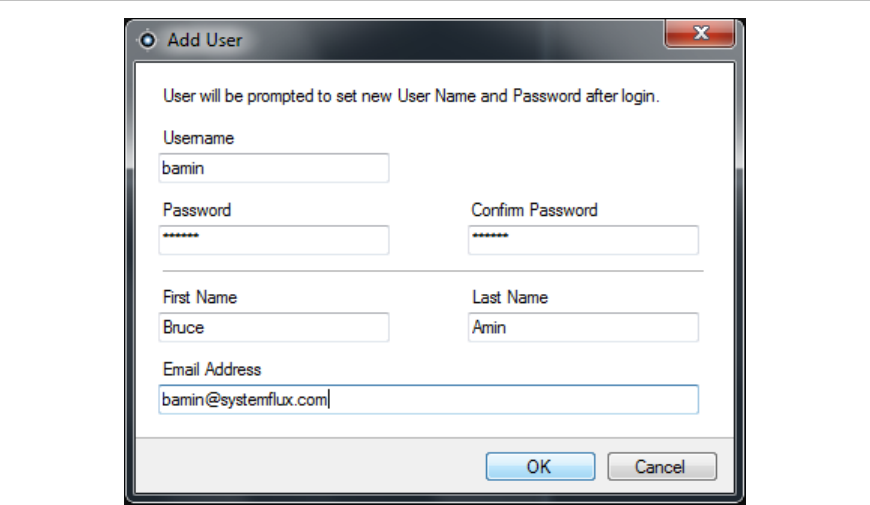Click the Add User dialog title icon
The width and height of the screenshot is (870, 505).
(147, 40)
